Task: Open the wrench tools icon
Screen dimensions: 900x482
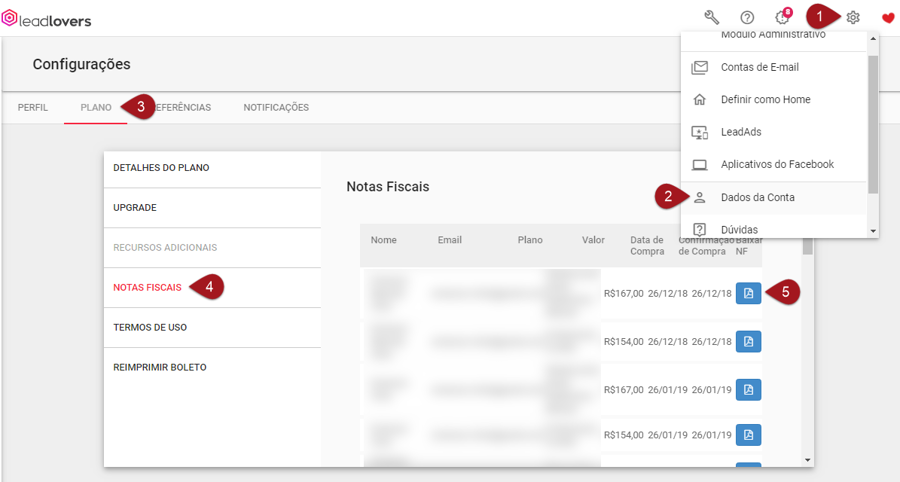Action: coord(712,17)
